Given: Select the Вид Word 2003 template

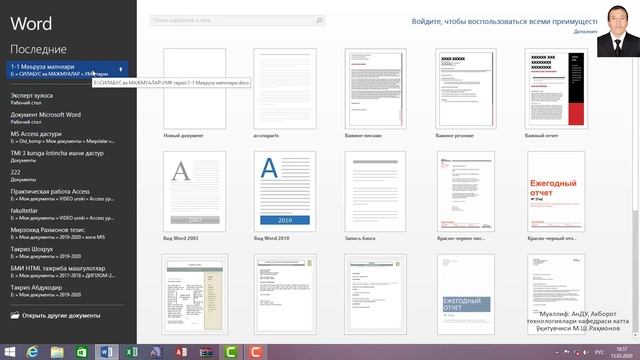Looking at the screenshot, I should tap(195, 191).
